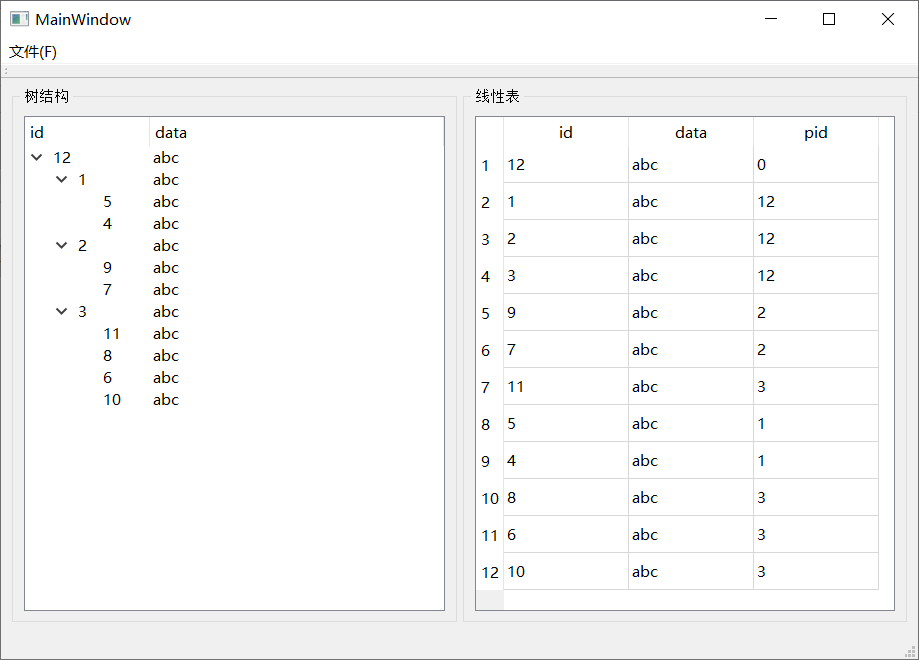Image resolution: width=919 pixels, height=660 pixels.
Task: Select table row header 7
Action: [x=490, y=387]
